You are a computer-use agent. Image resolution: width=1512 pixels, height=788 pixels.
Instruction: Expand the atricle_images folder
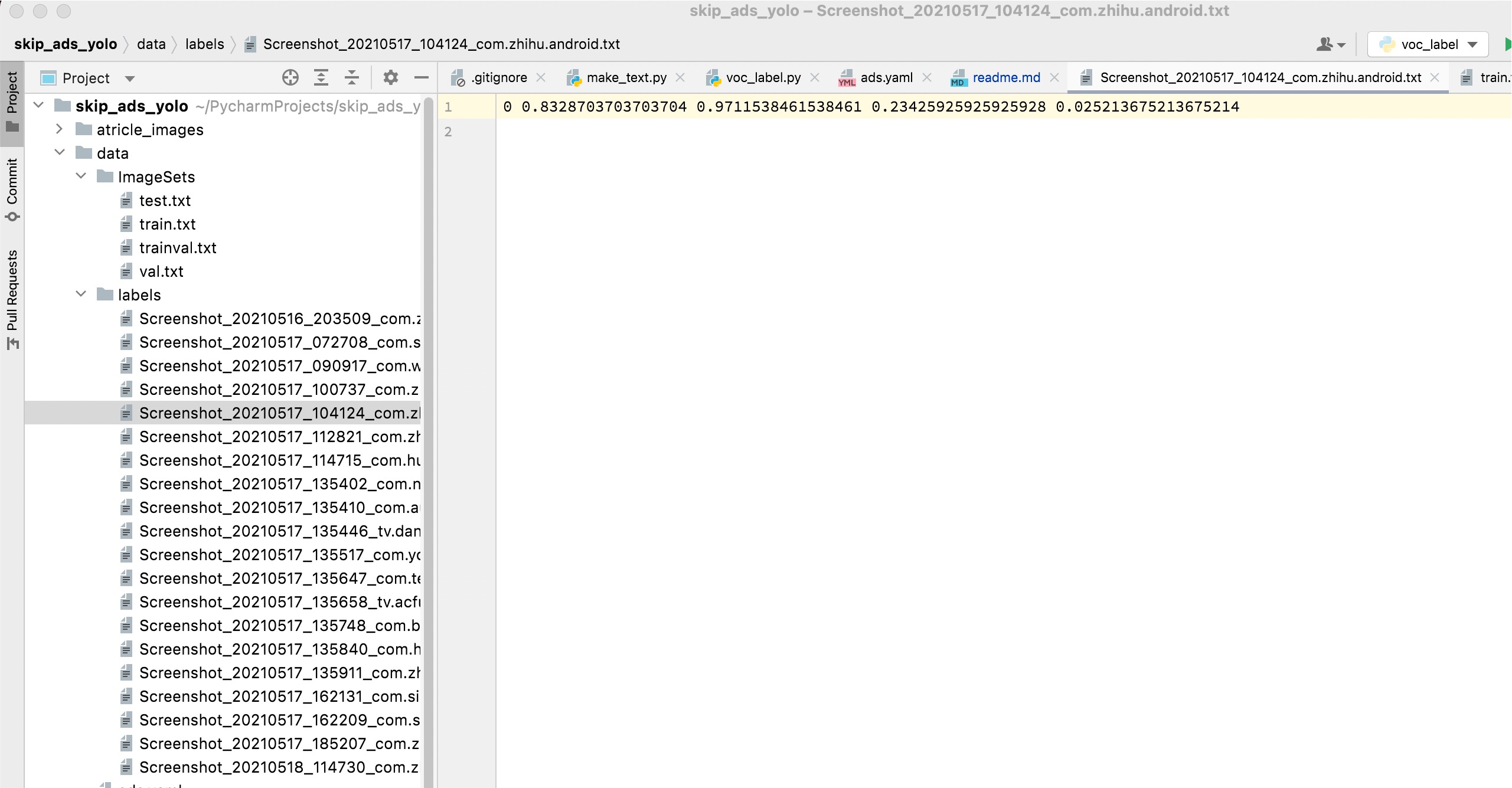(x=59, y=129)
